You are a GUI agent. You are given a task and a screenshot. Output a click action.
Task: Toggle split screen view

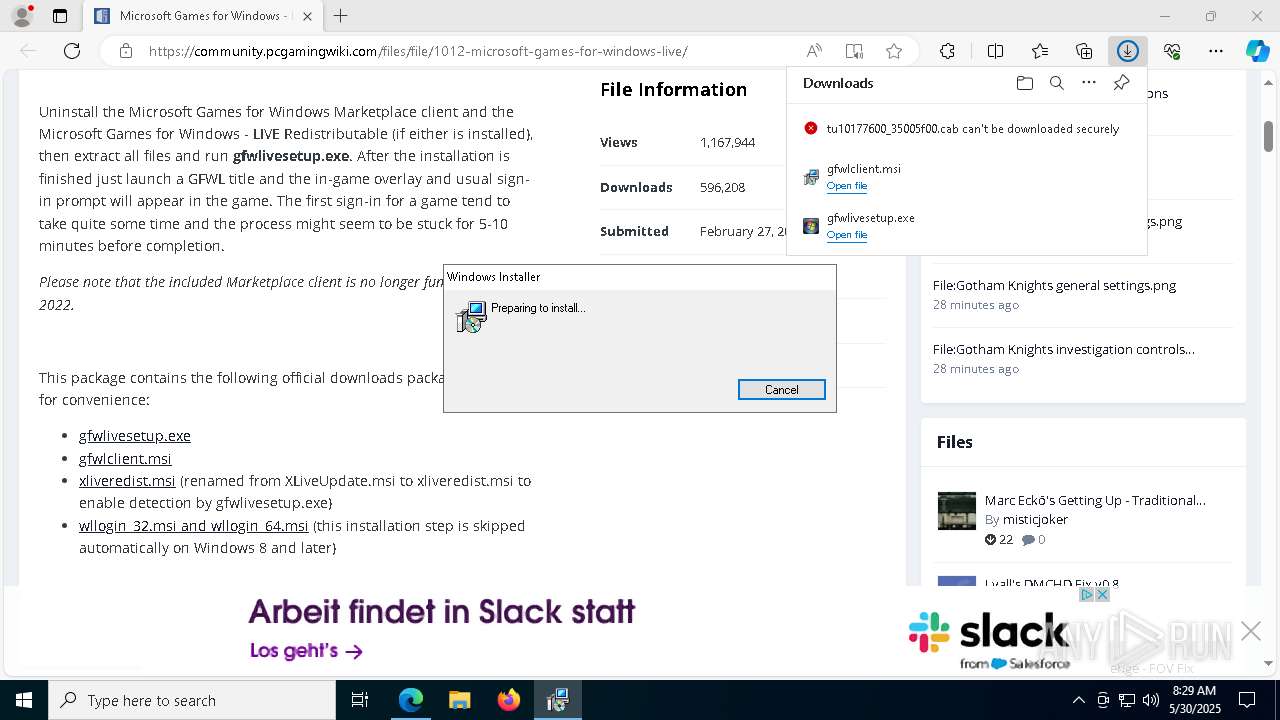click(x=995, y=51)
